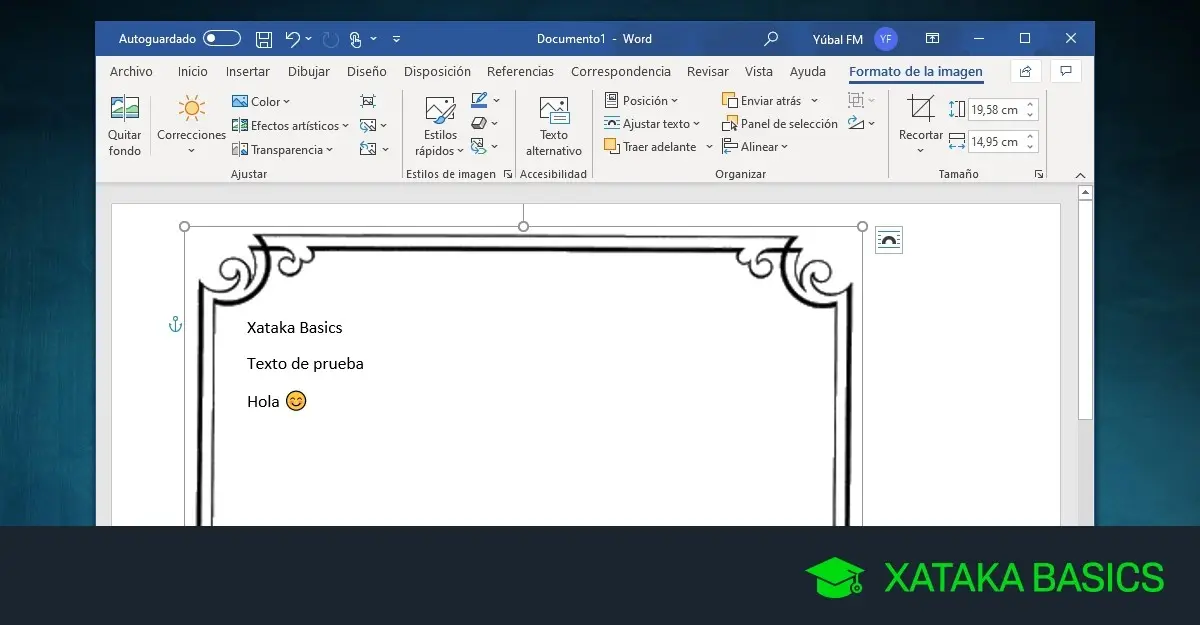Click the picture effects icon
This screenshot has width=1200, height=625.
[479, 123]
